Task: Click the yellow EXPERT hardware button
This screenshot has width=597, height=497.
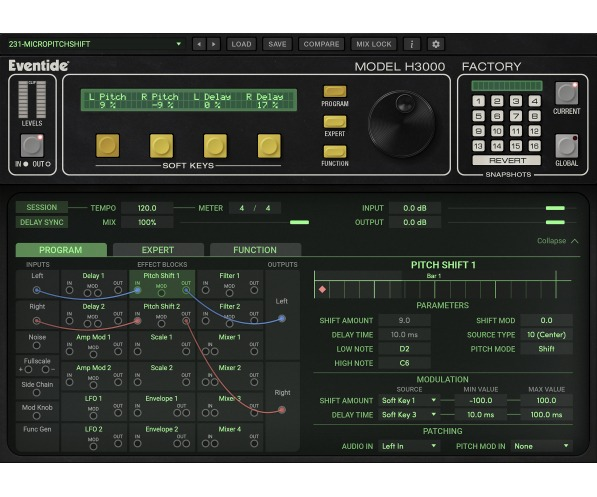Action: tap(335, 122)
